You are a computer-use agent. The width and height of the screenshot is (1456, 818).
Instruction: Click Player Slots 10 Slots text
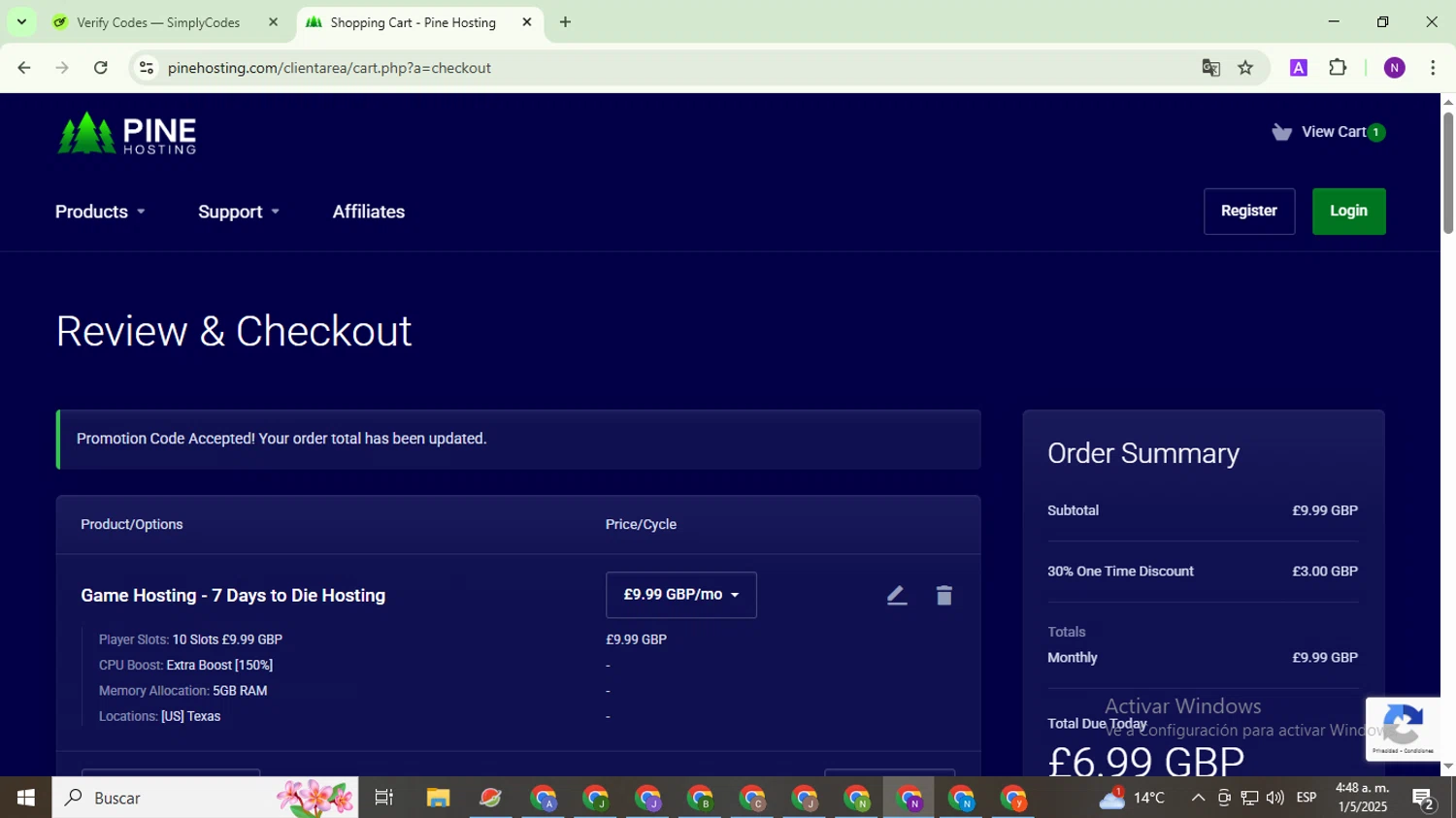190,639
